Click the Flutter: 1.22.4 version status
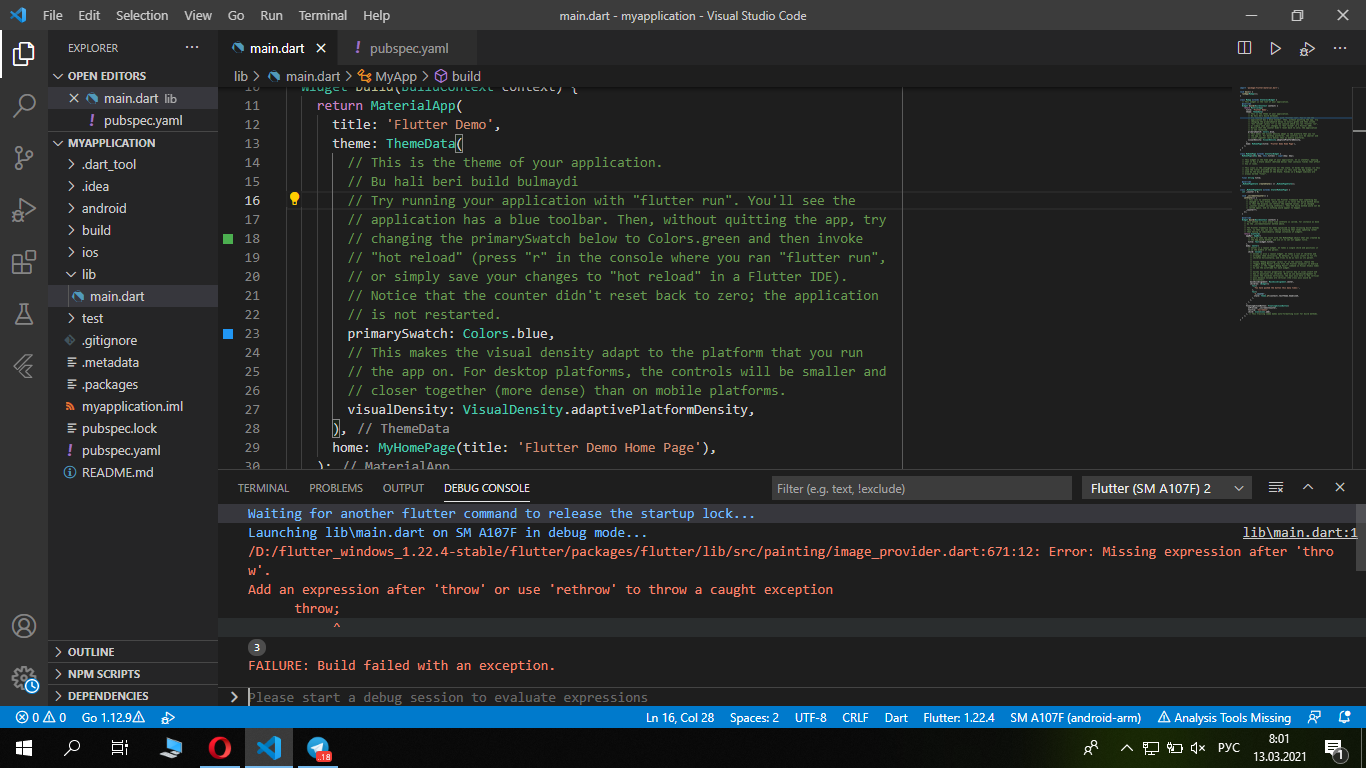 (x=959, y=718)
